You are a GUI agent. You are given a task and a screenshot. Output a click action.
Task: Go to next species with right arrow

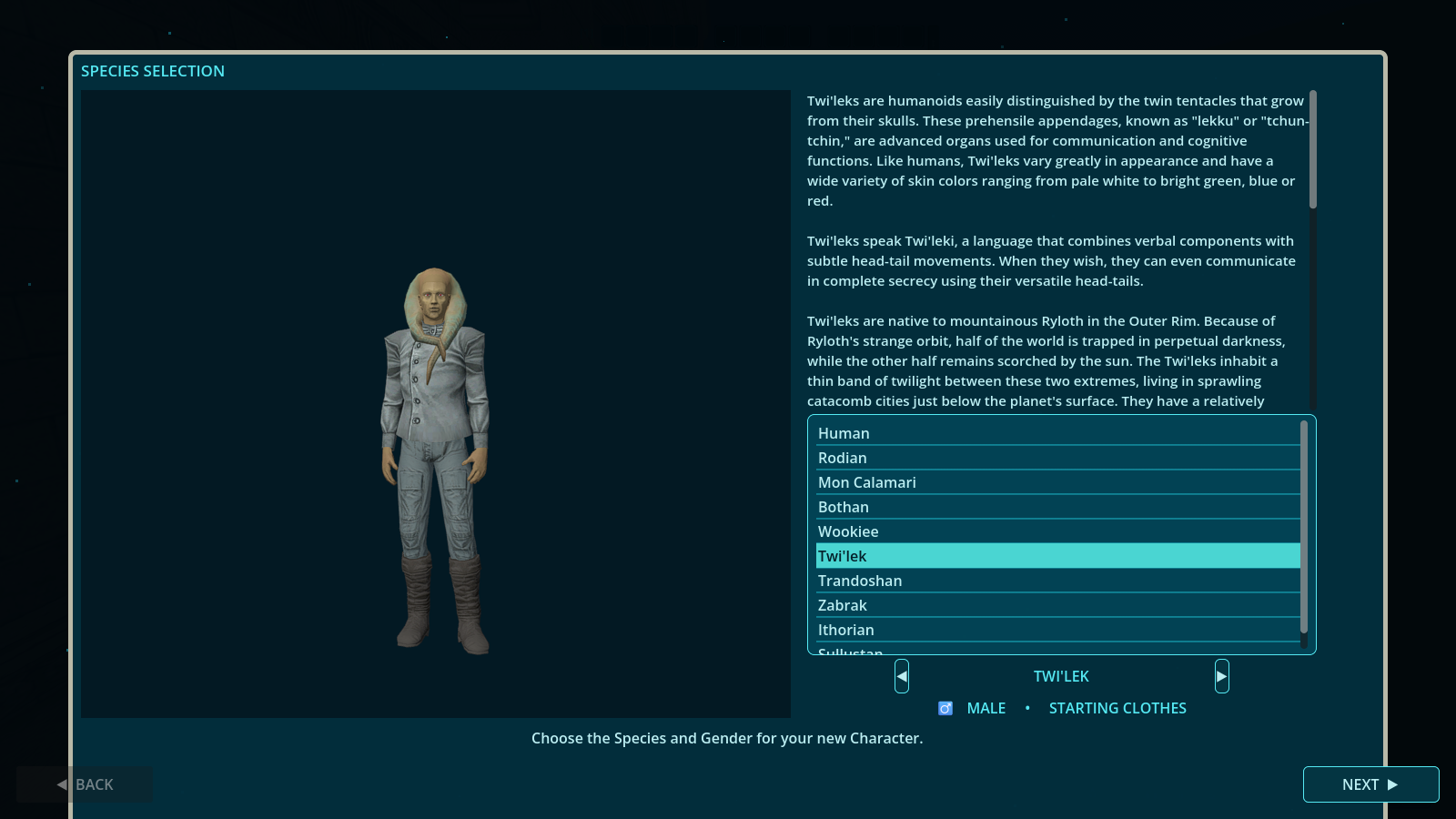[x=1222, y=676]
